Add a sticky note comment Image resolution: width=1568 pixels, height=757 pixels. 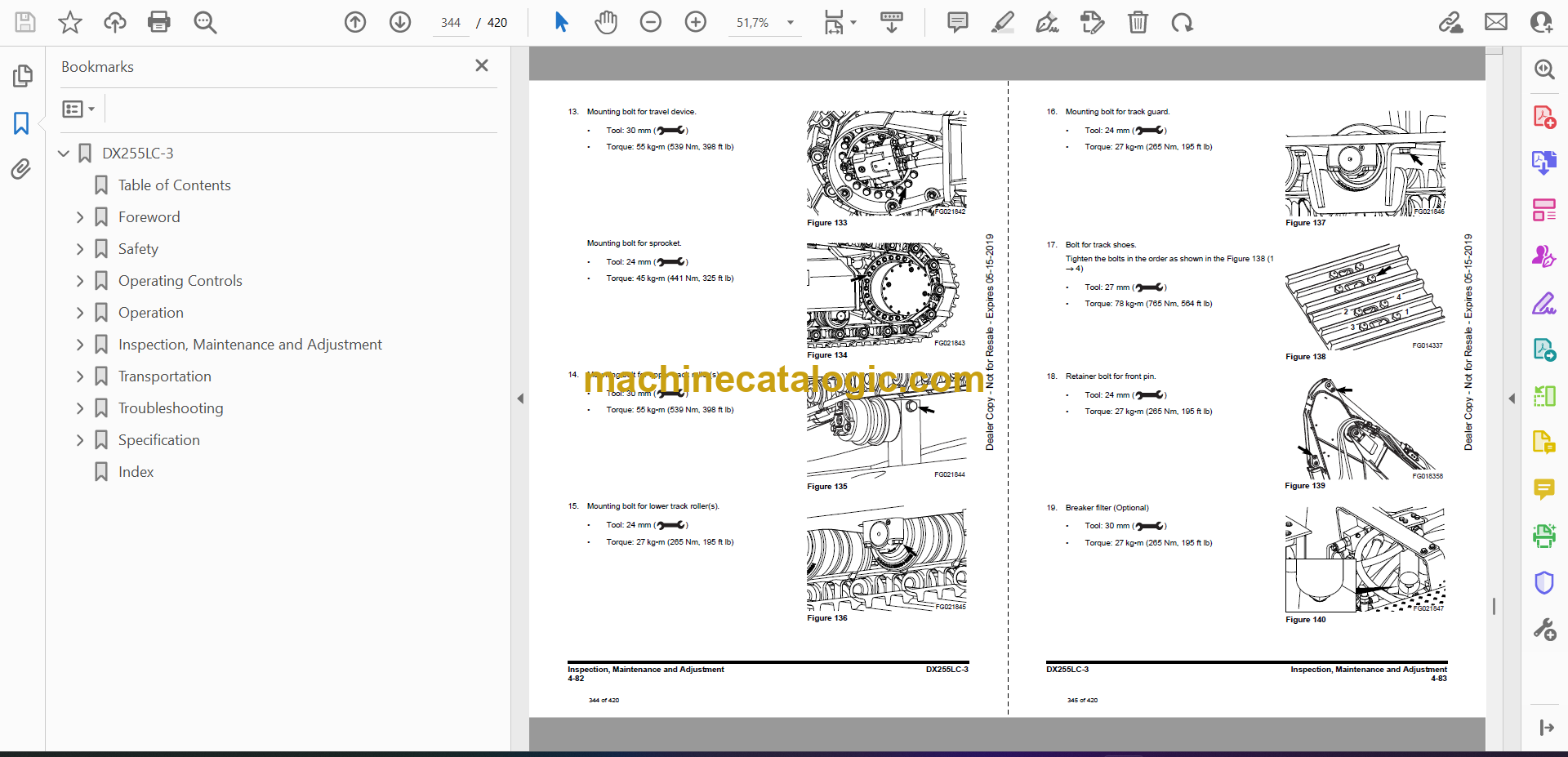[x=958, y=22]
